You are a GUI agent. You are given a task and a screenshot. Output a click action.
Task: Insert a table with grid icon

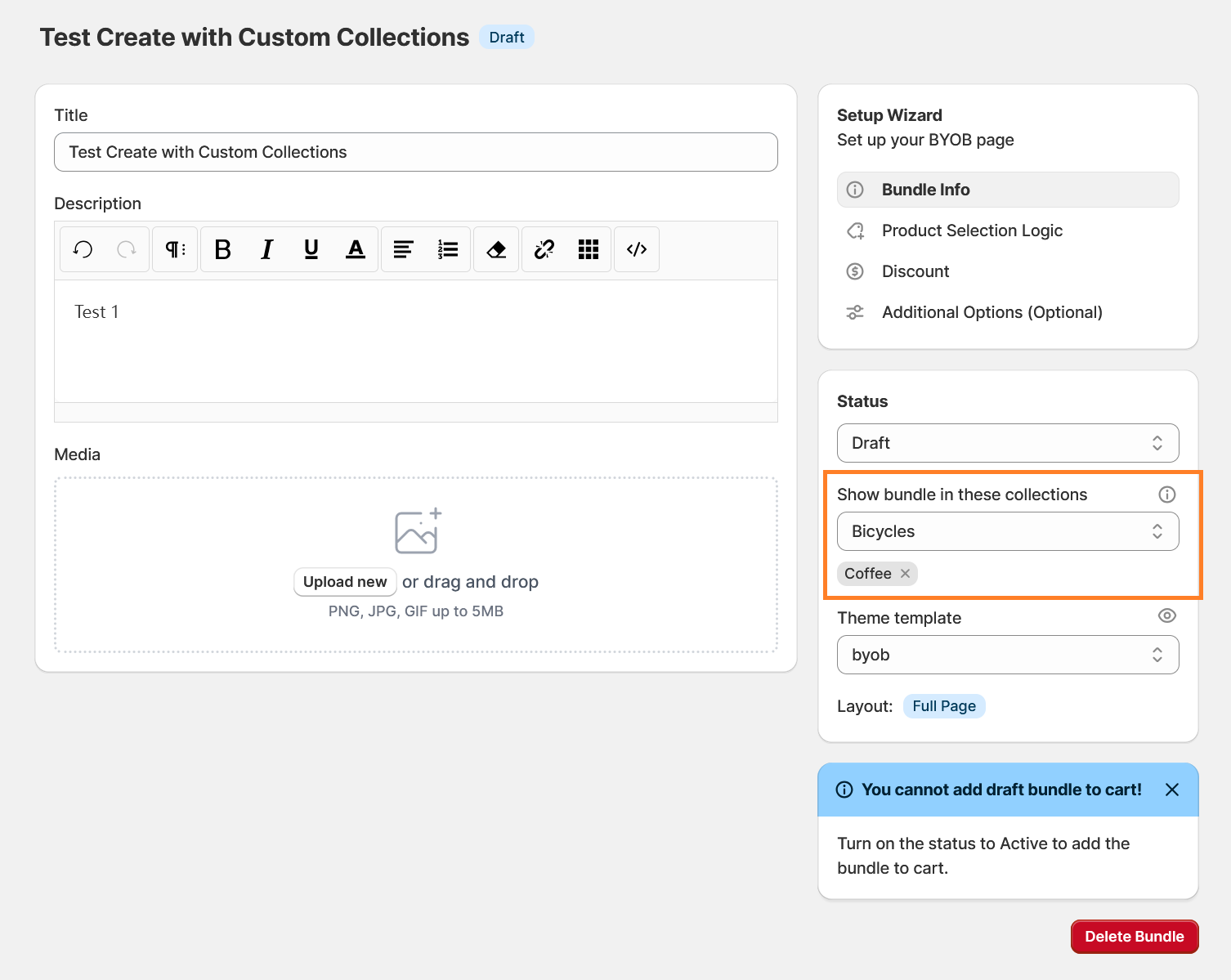[589, 249]
